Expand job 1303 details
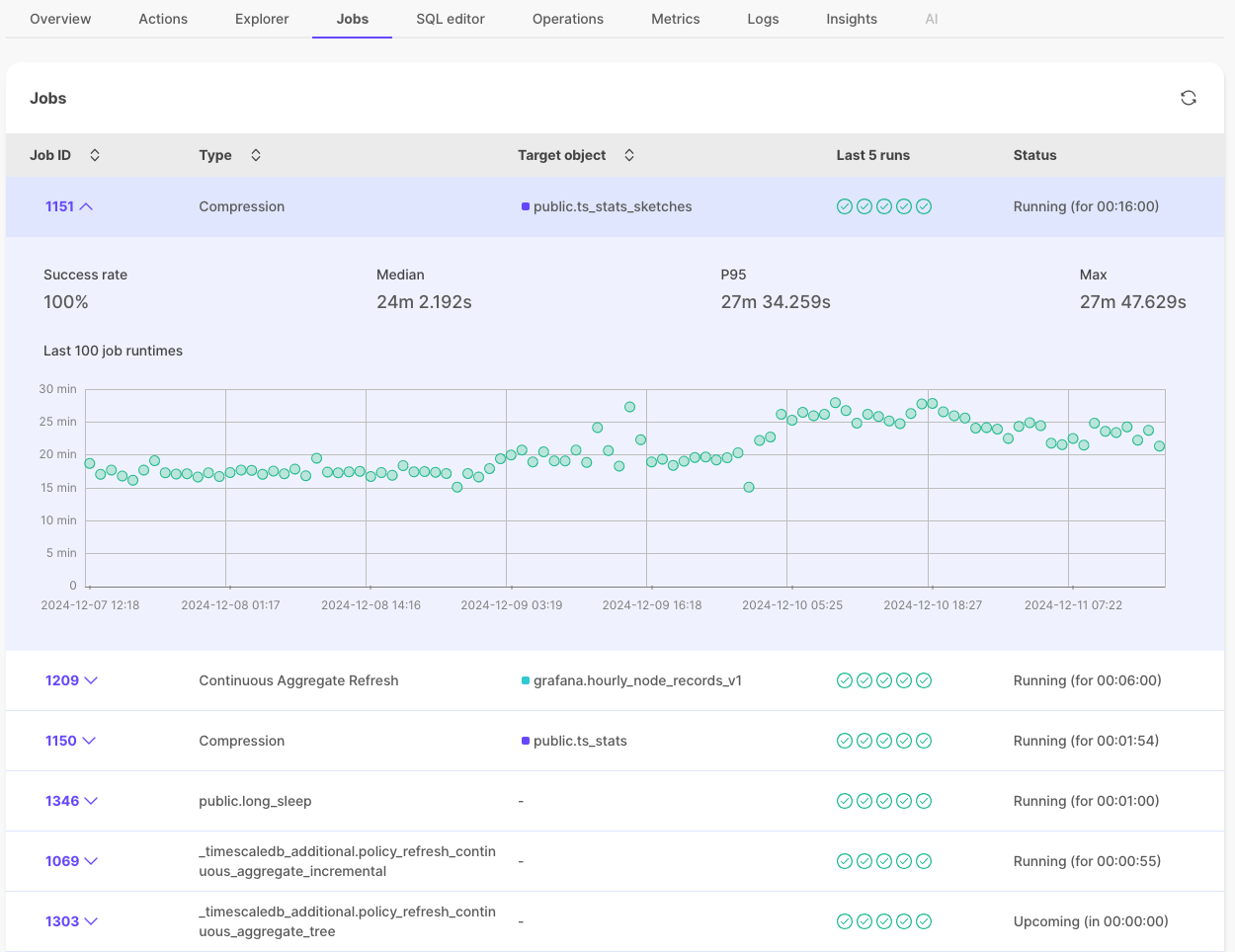 (x=91, y=921)
